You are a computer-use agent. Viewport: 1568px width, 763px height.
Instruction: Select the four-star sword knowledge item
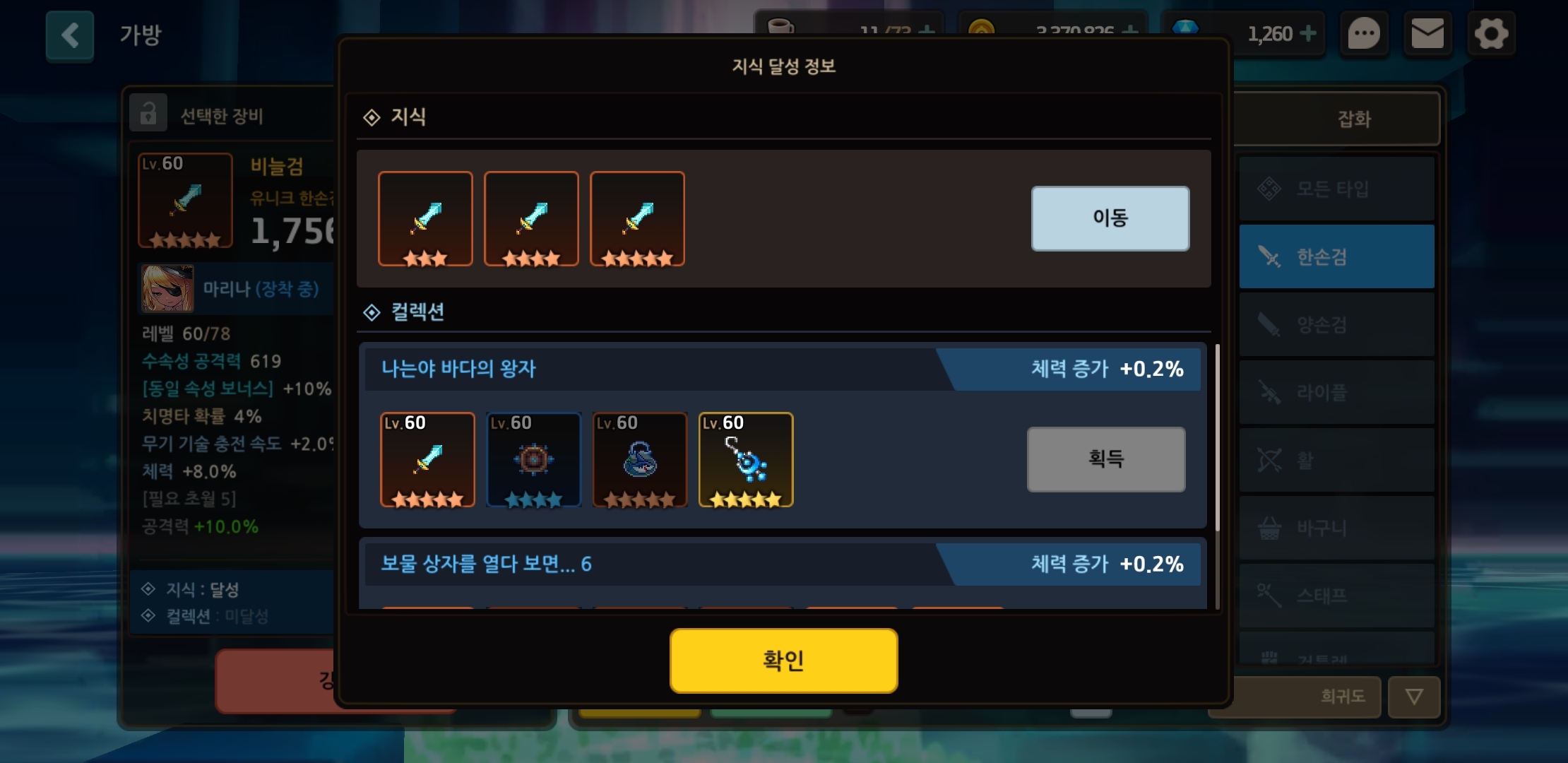coord(531,219)
